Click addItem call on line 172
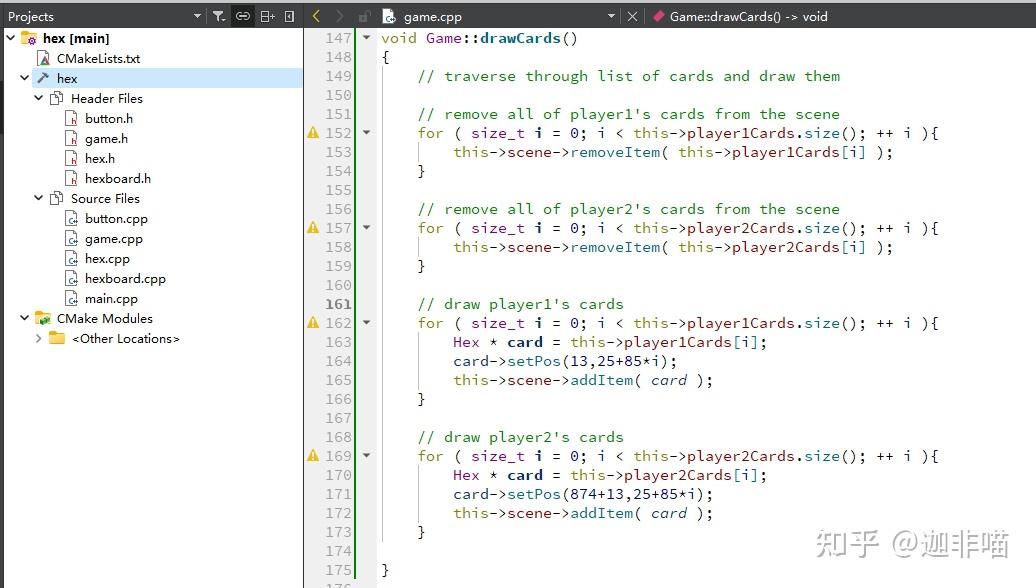This screenshot has height=588, width=1036. [x=601, y=513]
